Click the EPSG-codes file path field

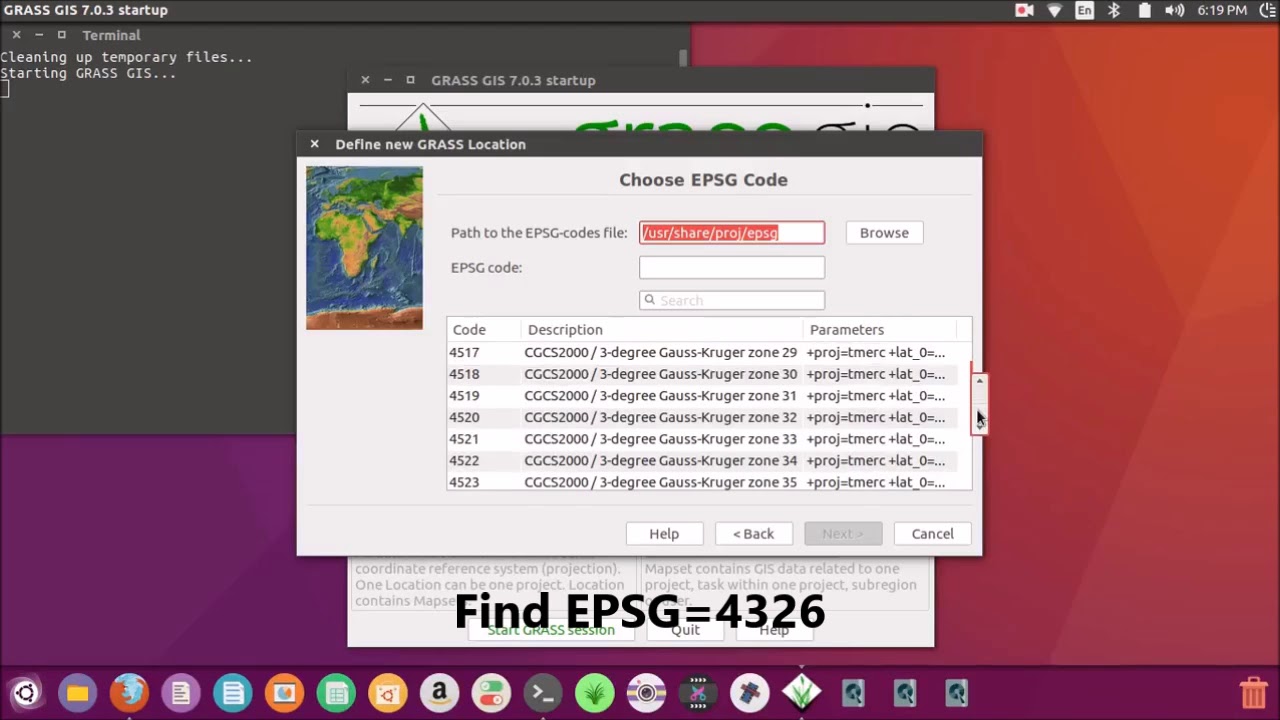click(732, 233)
